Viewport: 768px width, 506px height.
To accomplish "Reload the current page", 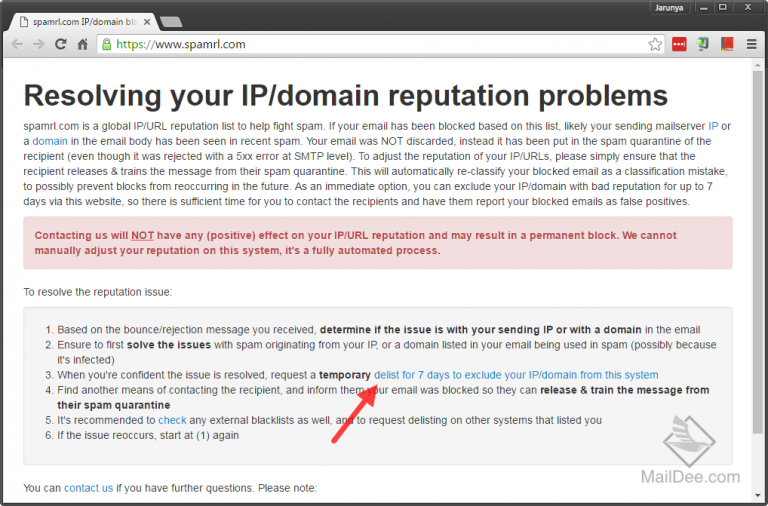I will coord(61,44).
